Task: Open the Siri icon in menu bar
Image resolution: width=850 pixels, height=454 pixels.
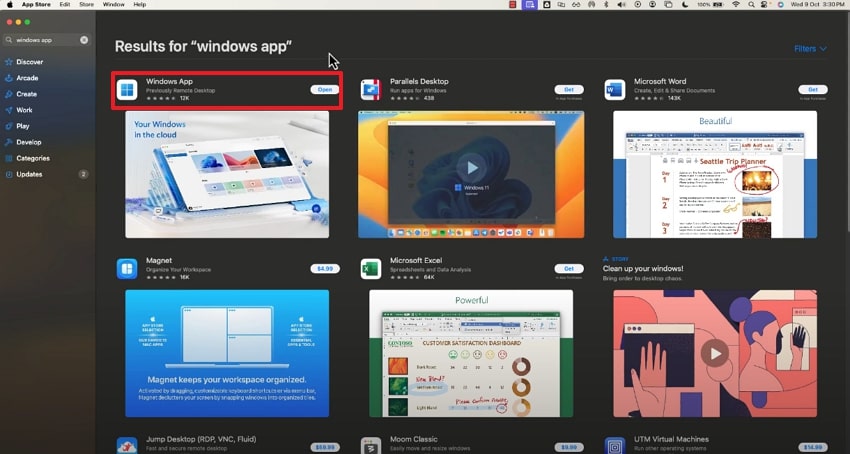Action: pyautogui.click(x=781, y=4)
